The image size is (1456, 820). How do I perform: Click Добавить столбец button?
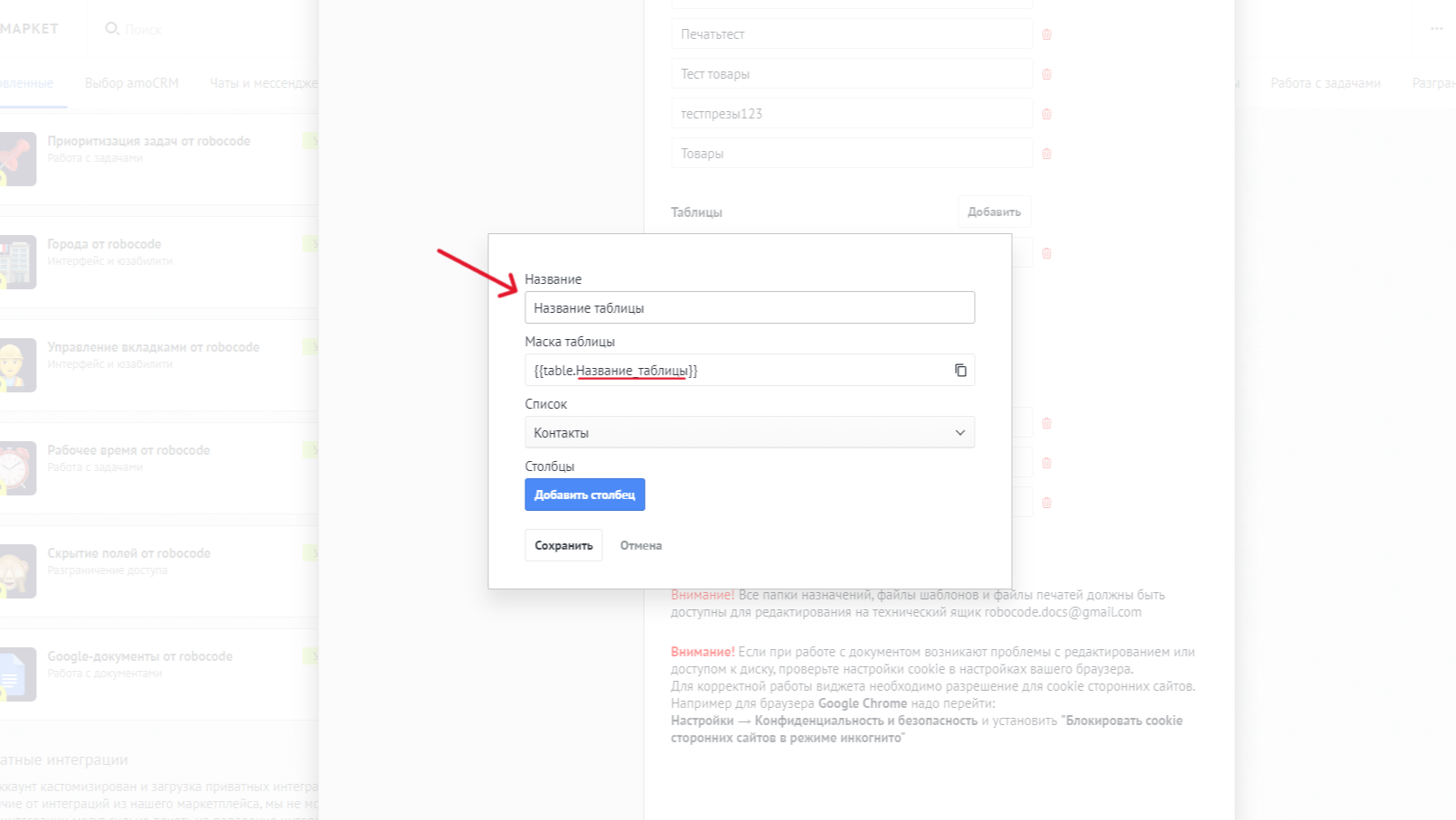click(585, 495)
